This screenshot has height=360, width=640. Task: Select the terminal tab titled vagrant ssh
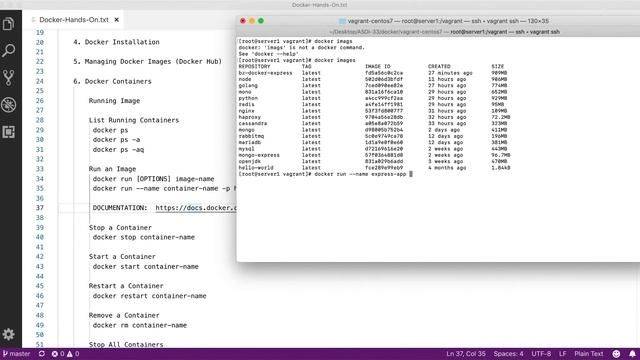tap(444, 32)
